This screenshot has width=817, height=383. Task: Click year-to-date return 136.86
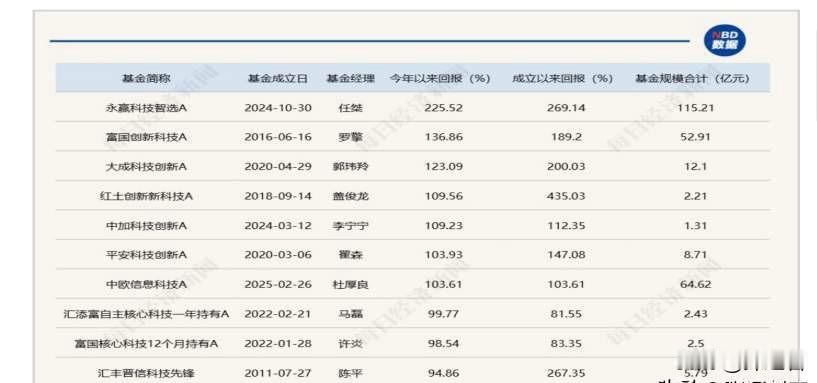[x=444, y=137]
